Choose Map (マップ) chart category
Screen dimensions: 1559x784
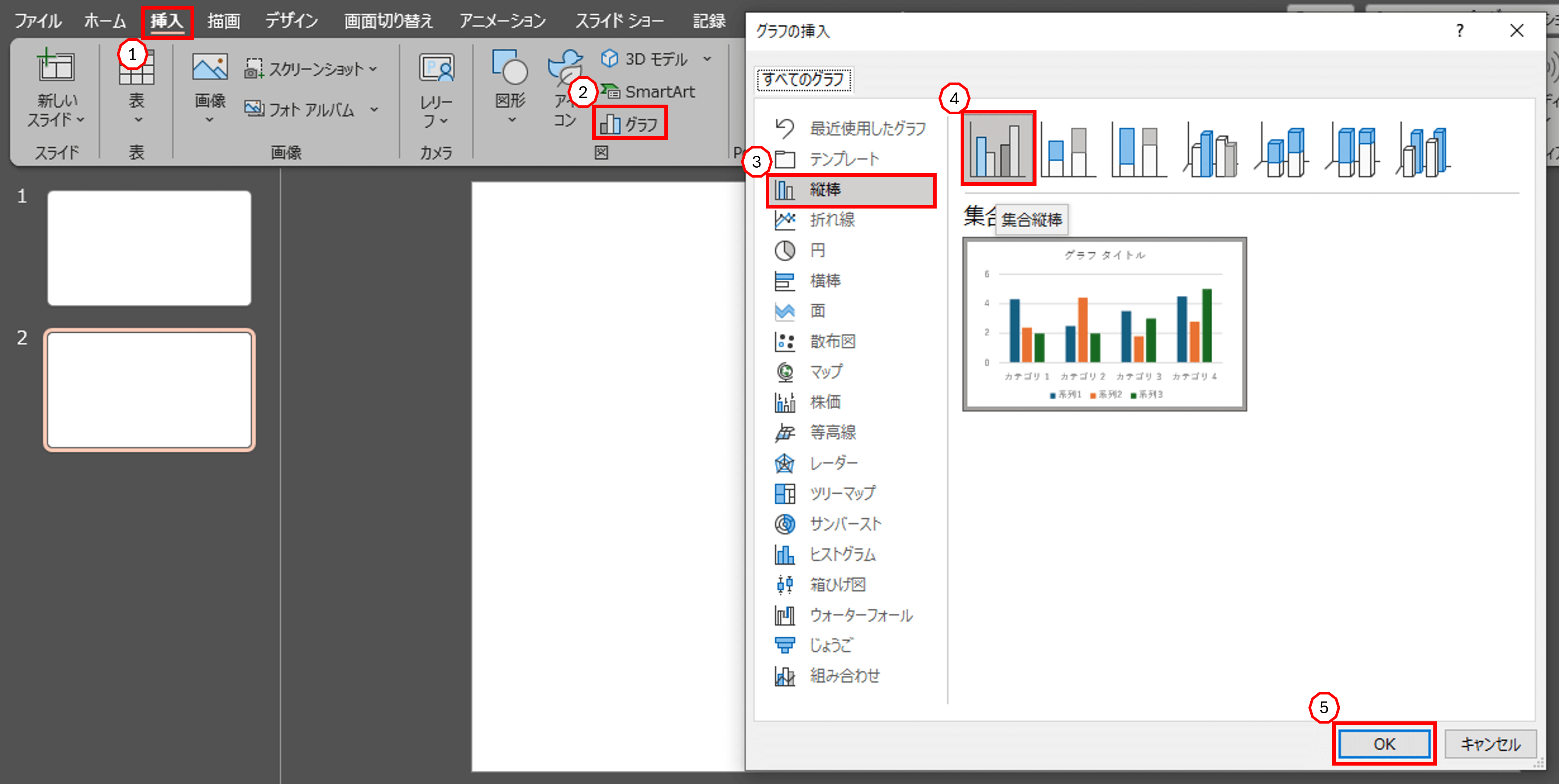click(851, 371)
